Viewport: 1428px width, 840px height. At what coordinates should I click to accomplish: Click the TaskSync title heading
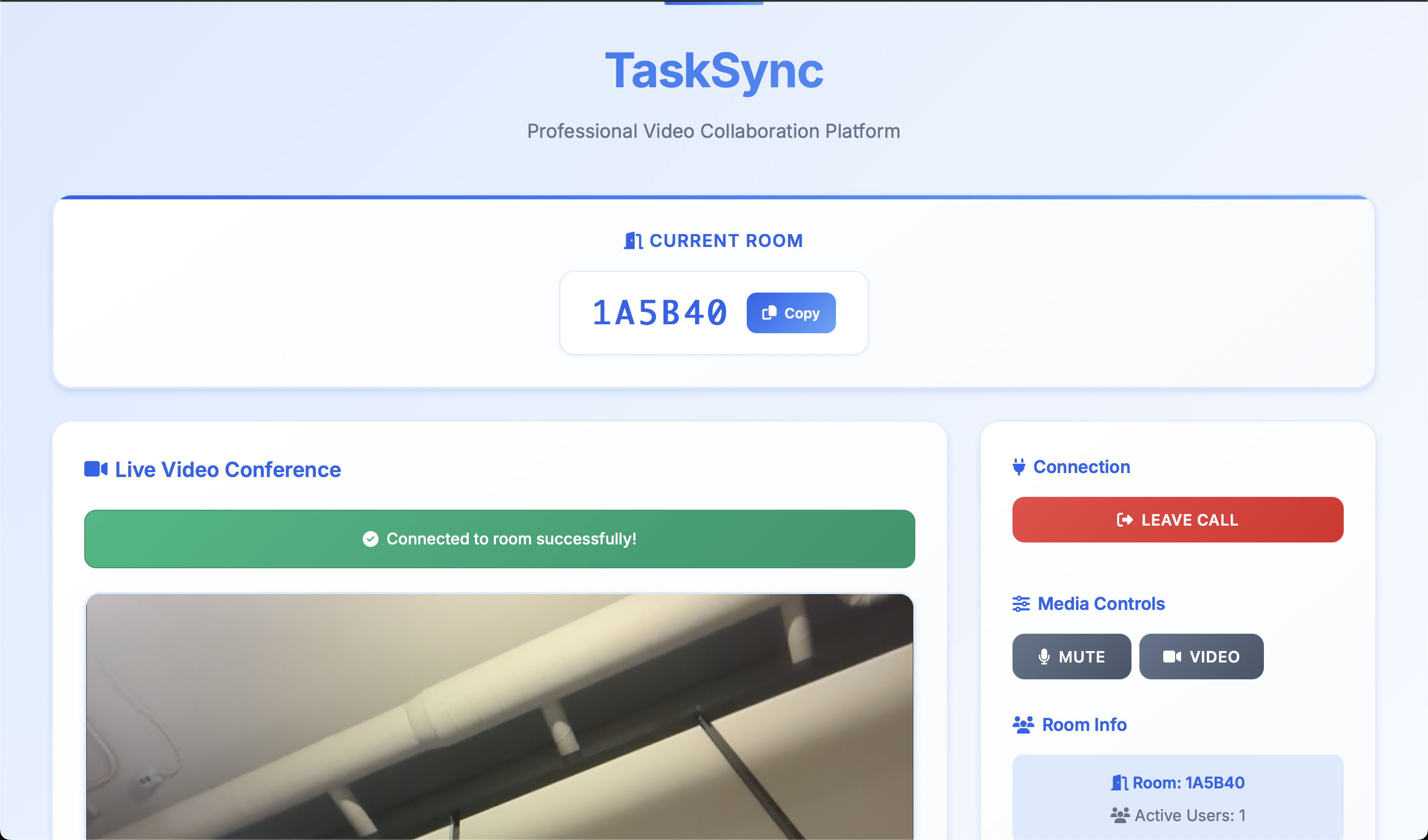[714, 71]
